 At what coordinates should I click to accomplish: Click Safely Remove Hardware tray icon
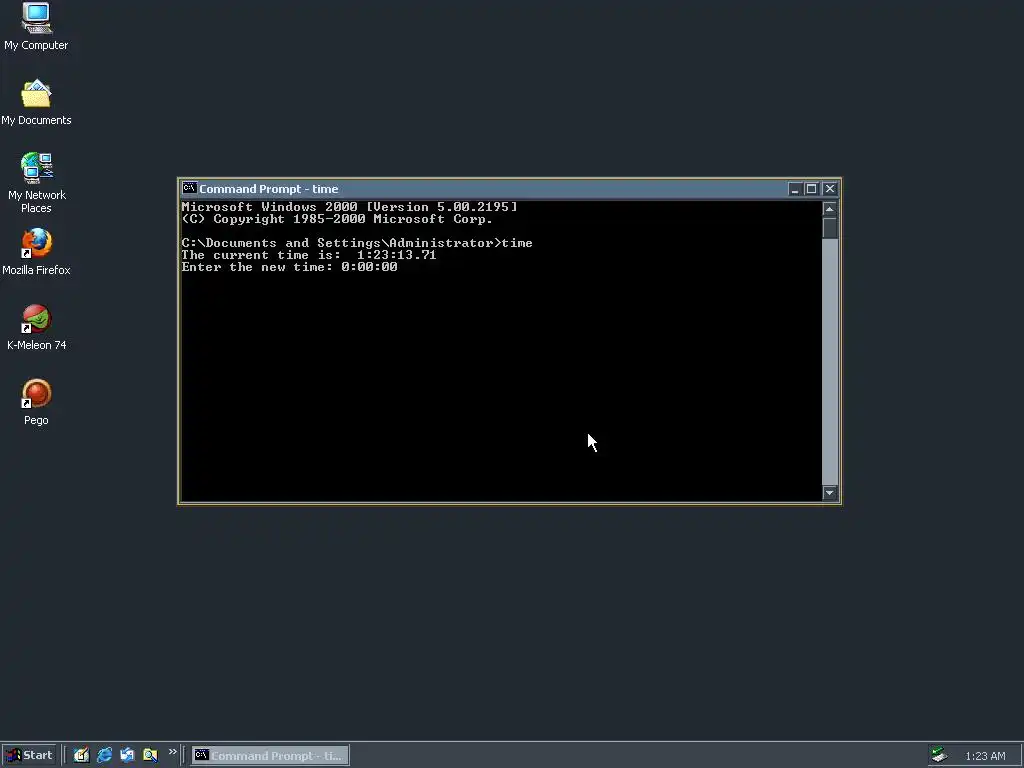pyautogui.click(x=939, y=756)
